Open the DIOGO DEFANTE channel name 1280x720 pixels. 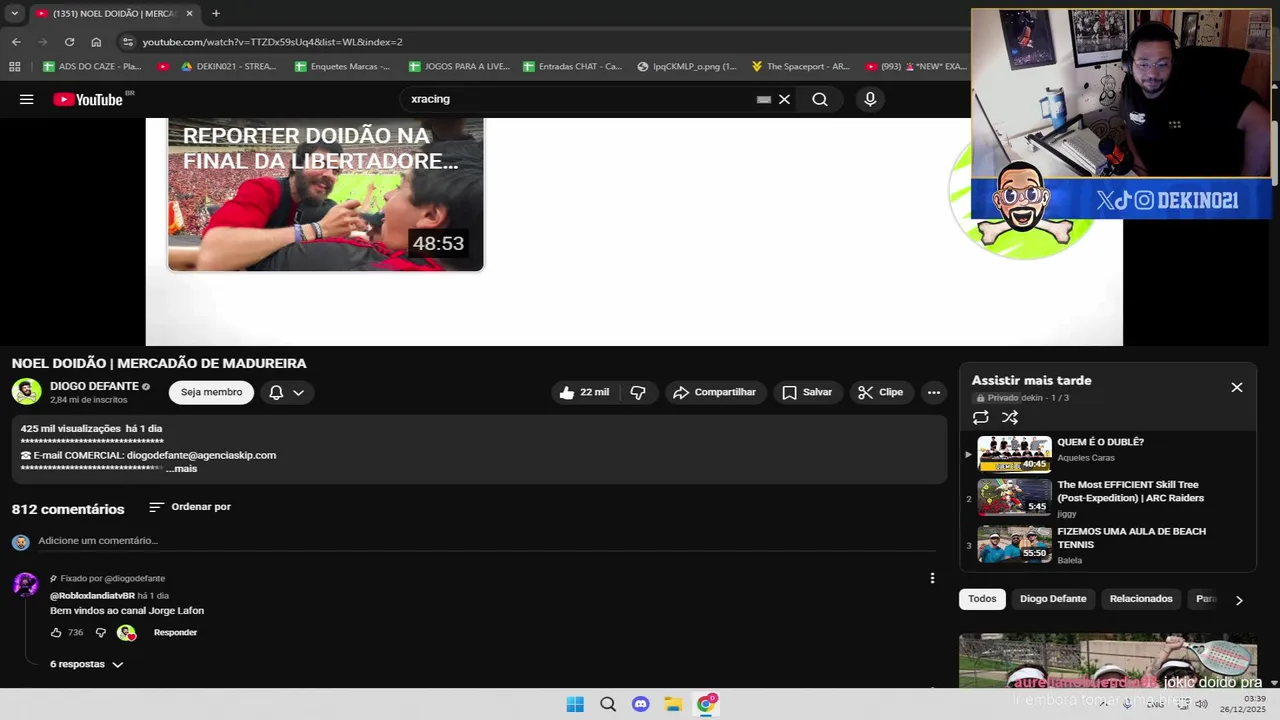click(94, 386)
